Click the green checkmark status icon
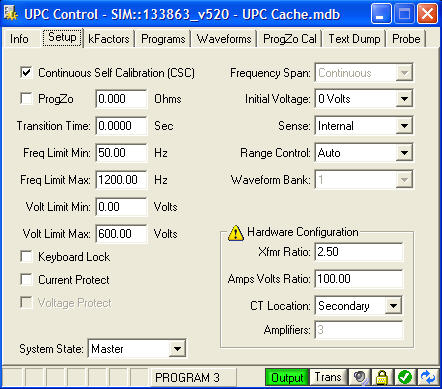 click(x=405, y=377)
